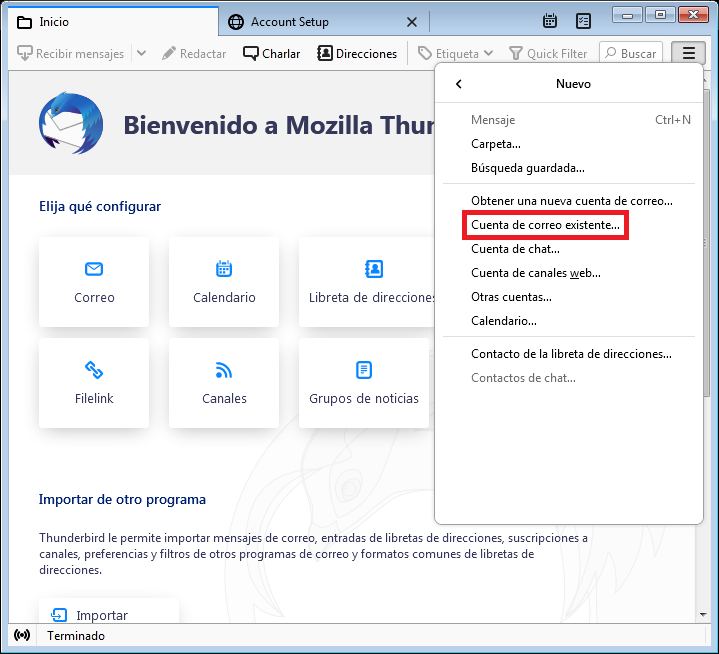
Task: Click the Nuevo menu title
Action: (573, 84)
